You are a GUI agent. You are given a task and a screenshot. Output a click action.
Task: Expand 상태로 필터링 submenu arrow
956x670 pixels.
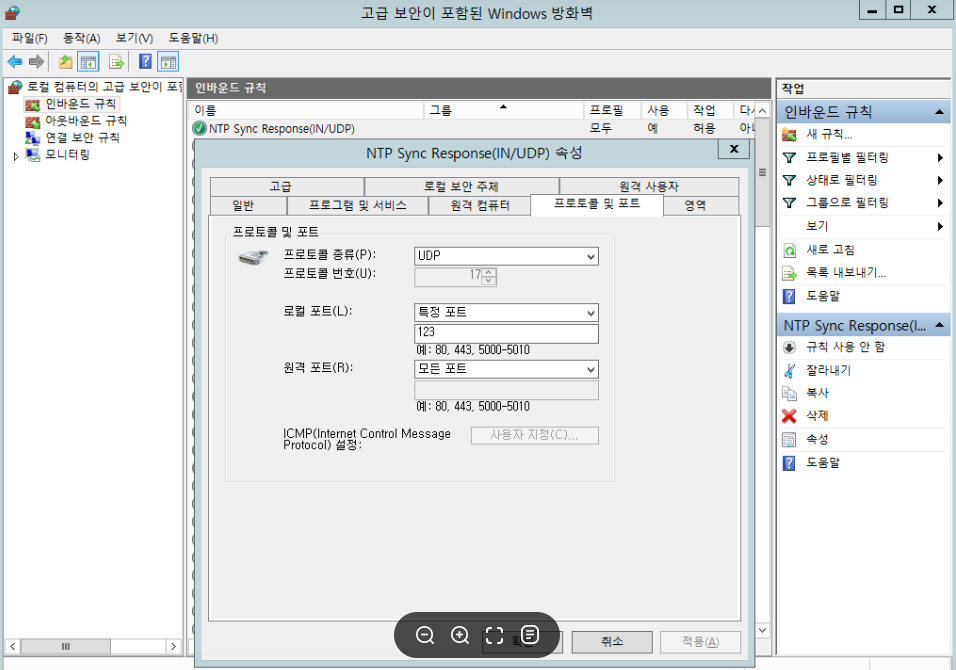[941, 180]
